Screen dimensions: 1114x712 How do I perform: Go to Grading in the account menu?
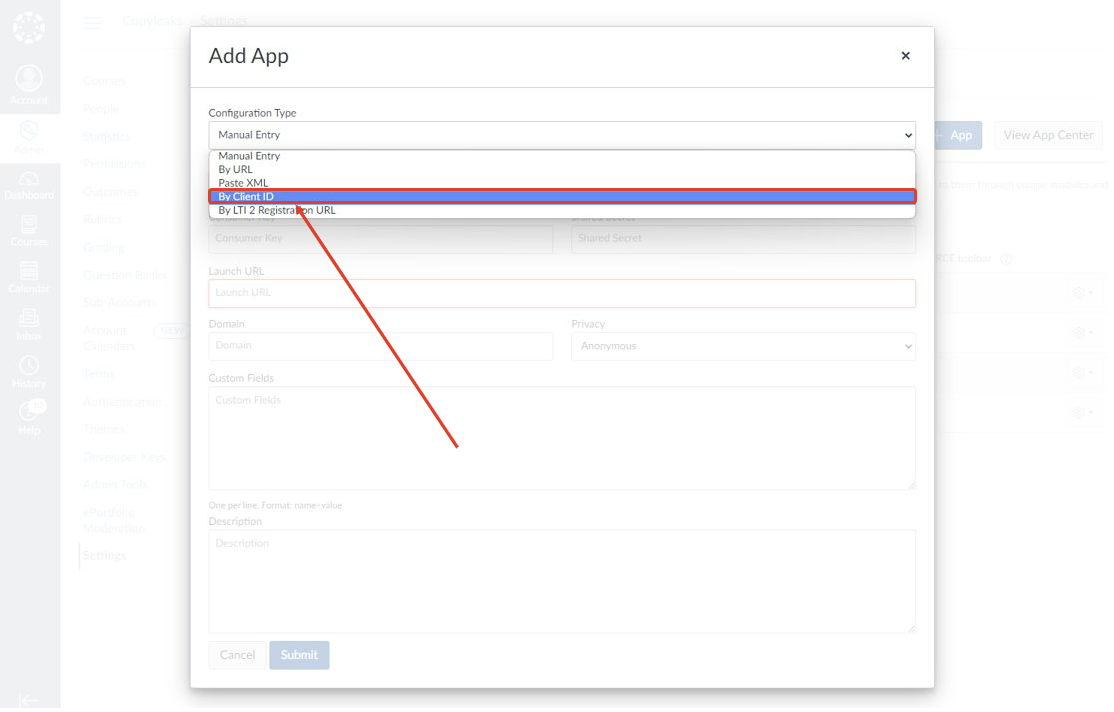(104, 247)
